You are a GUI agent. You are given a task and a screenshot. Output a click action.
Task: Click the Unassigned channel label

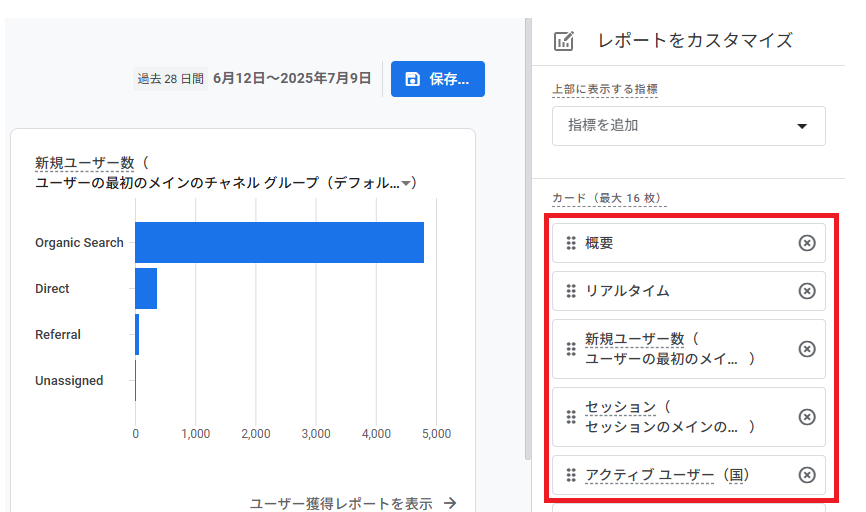pos(69,381)
